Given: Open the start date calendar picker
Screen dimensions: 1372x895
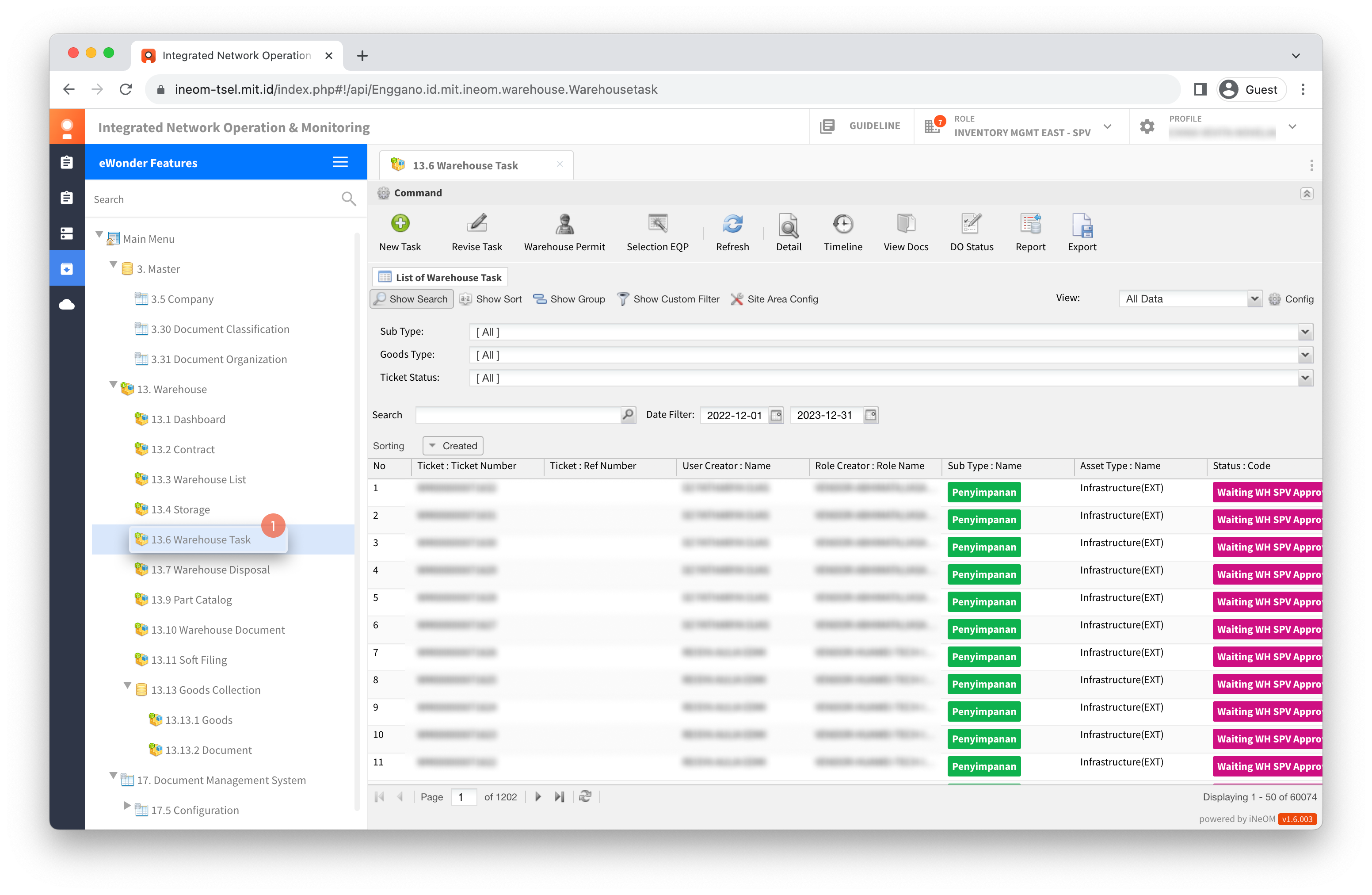Looking at the screenshot, I should [x=776, y=415].
